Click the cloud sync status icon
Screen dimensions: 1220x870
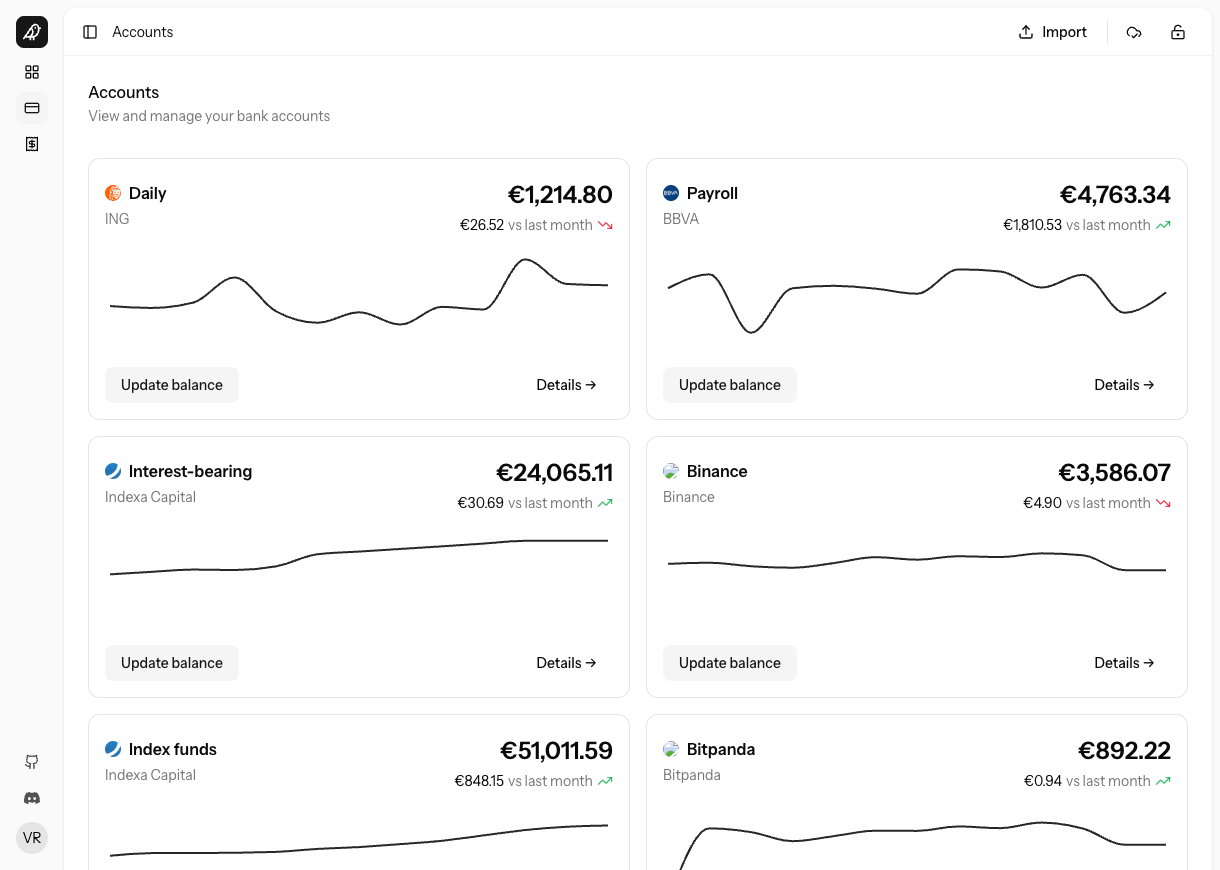tap(1134, 32)
